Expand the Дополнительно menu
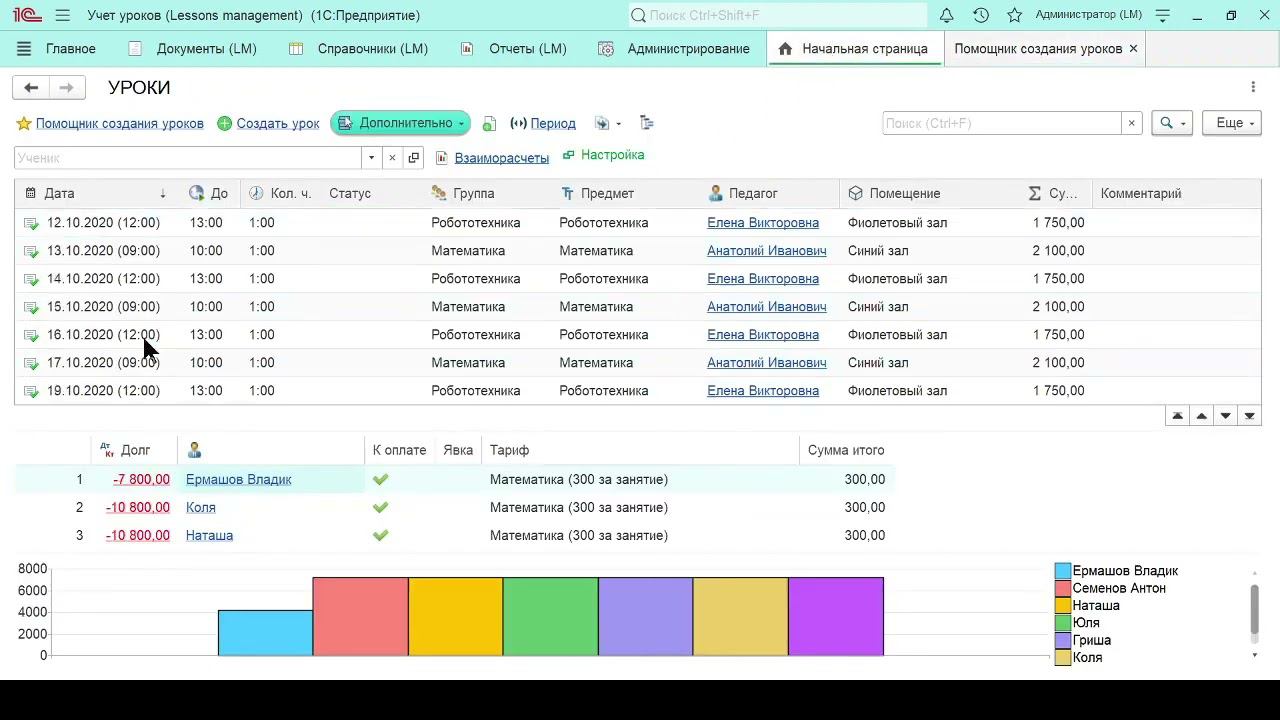 tap(400, 123)
